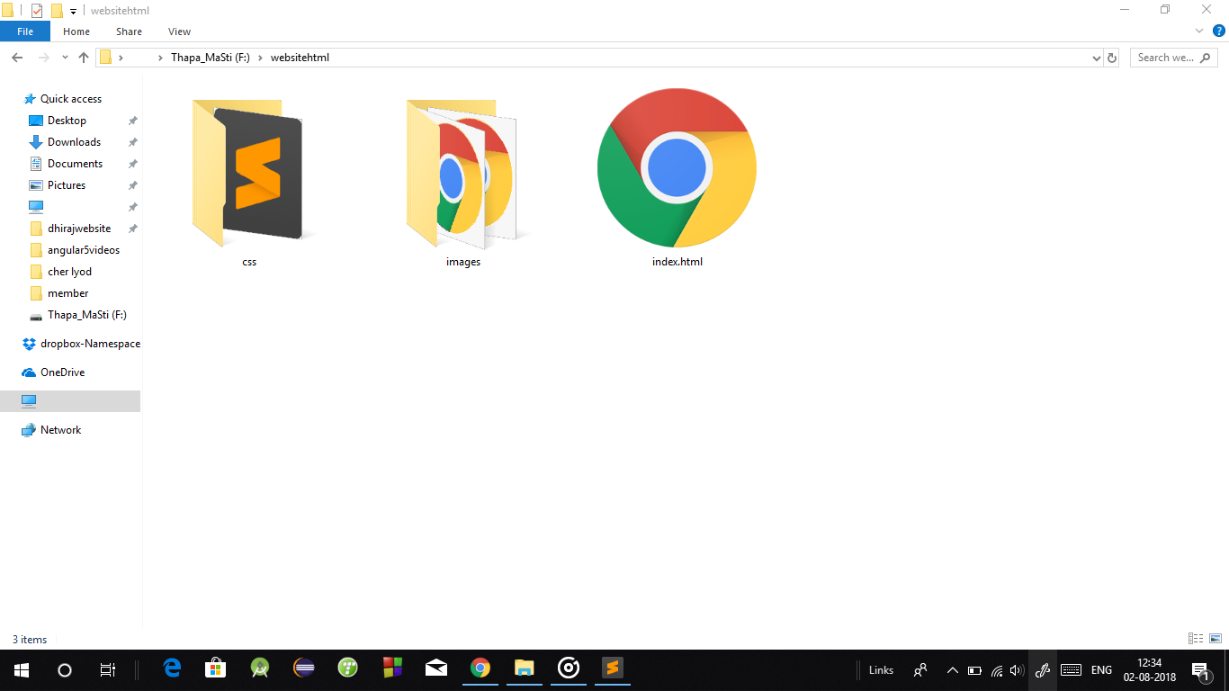Open Pictures in Quick access
Screen dimensions: 1229x691
pos(66,185)
